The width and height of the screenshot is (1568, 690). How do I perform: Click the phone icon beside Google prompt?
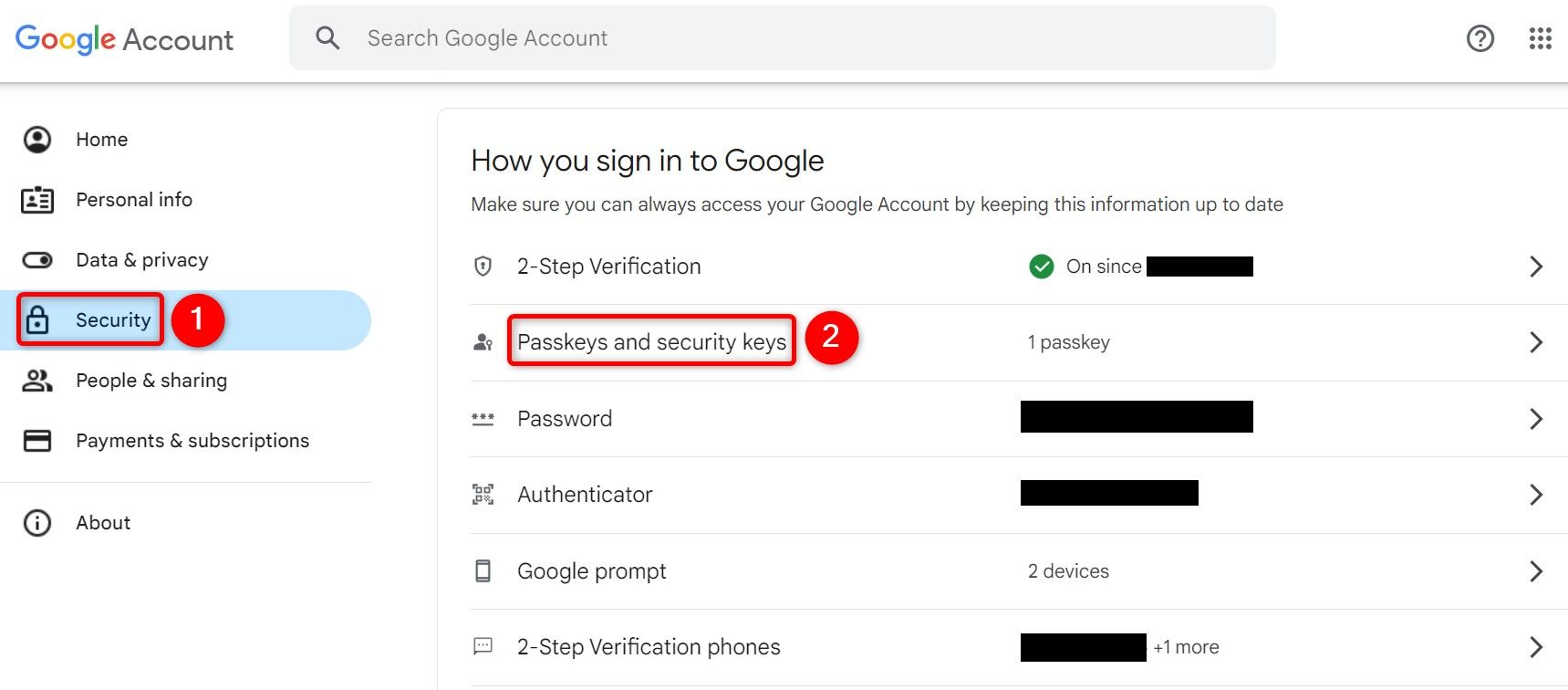(483, 570)
